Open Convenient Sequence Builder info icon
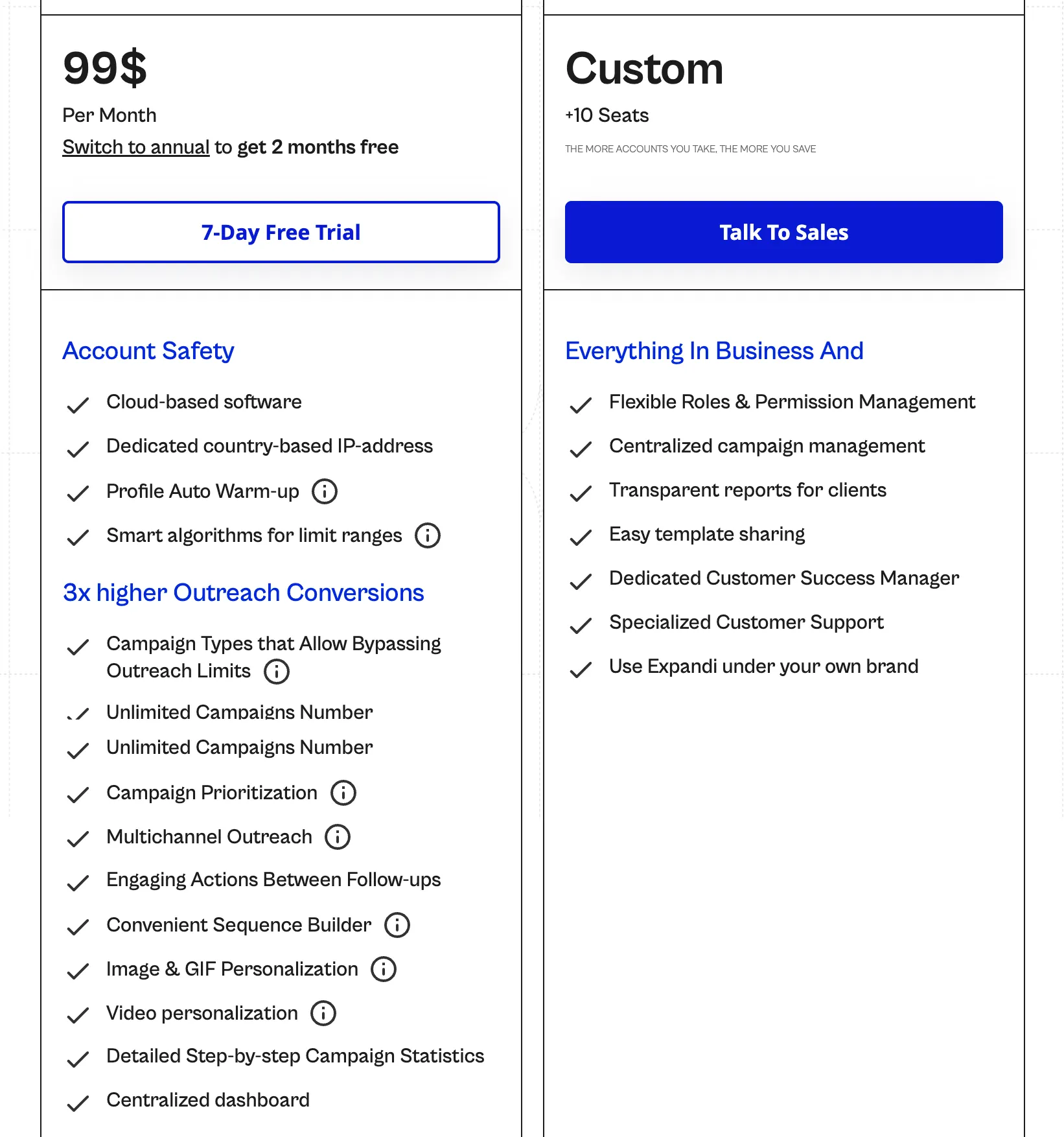 397,925
